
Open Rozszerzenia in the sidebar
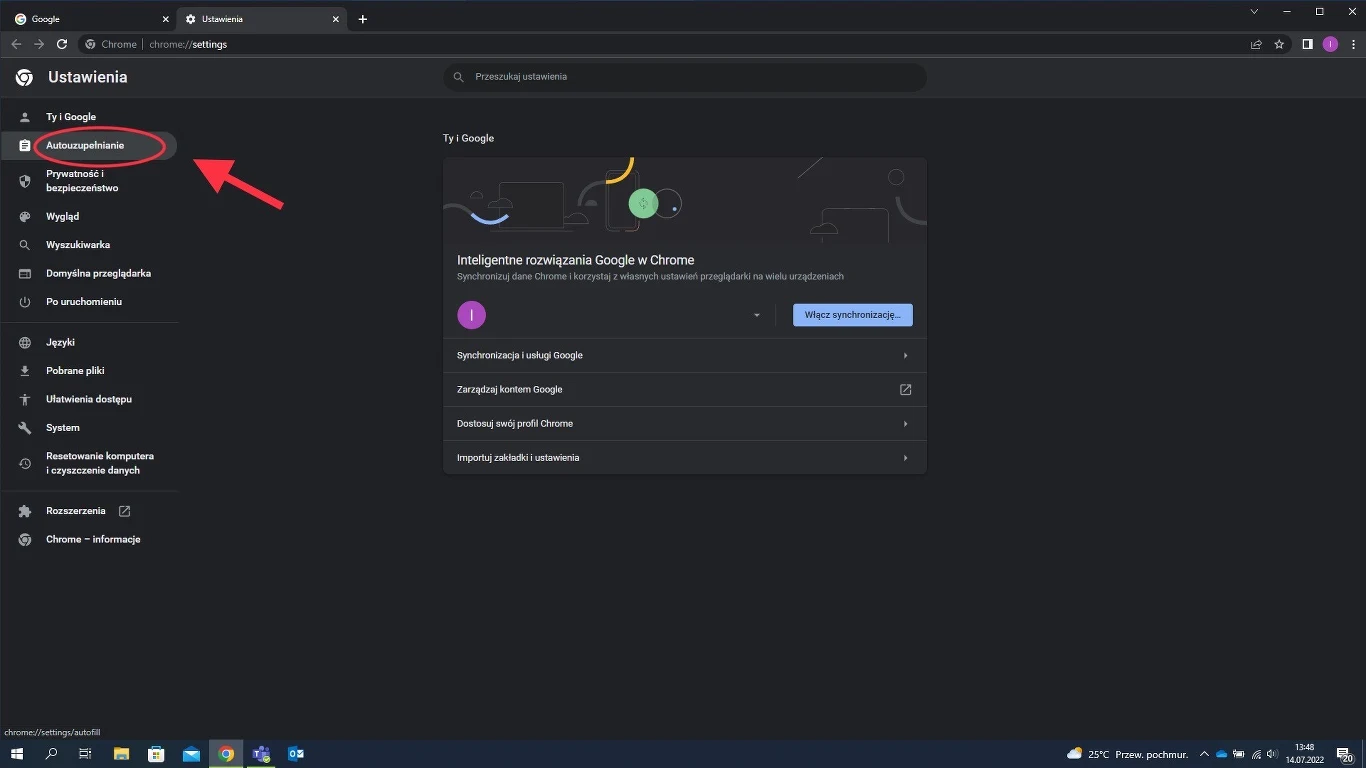click(x=75, y=511)
